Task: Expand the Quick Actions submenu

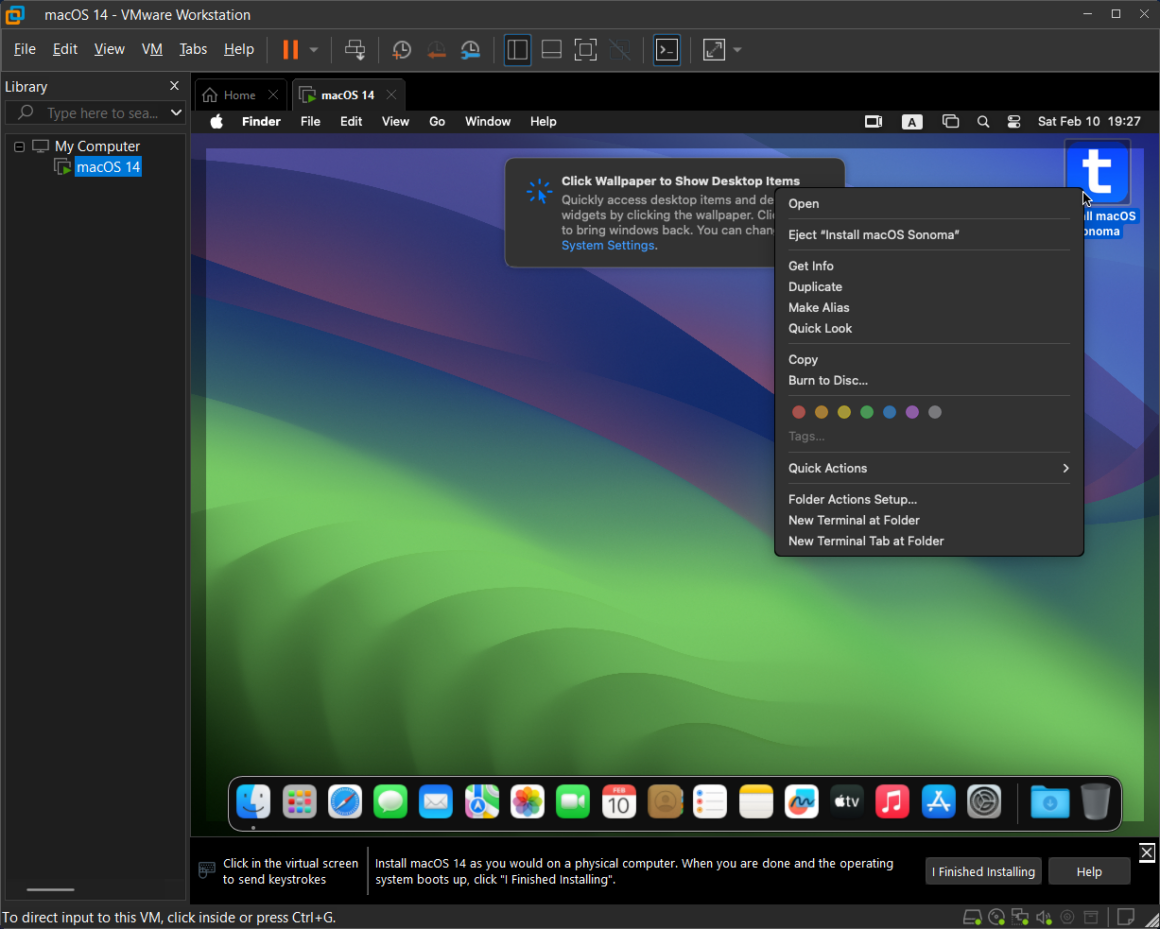Action: click(928, 468)
